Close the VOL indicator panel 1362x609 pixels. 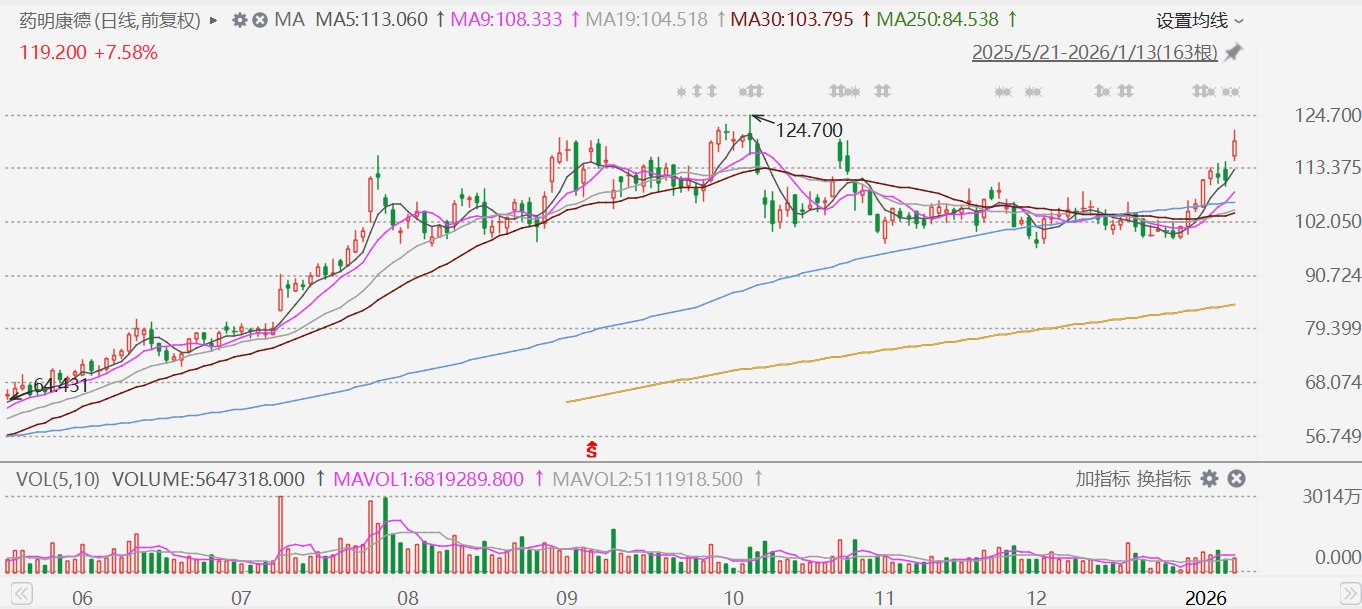(x=1236, y=479)
